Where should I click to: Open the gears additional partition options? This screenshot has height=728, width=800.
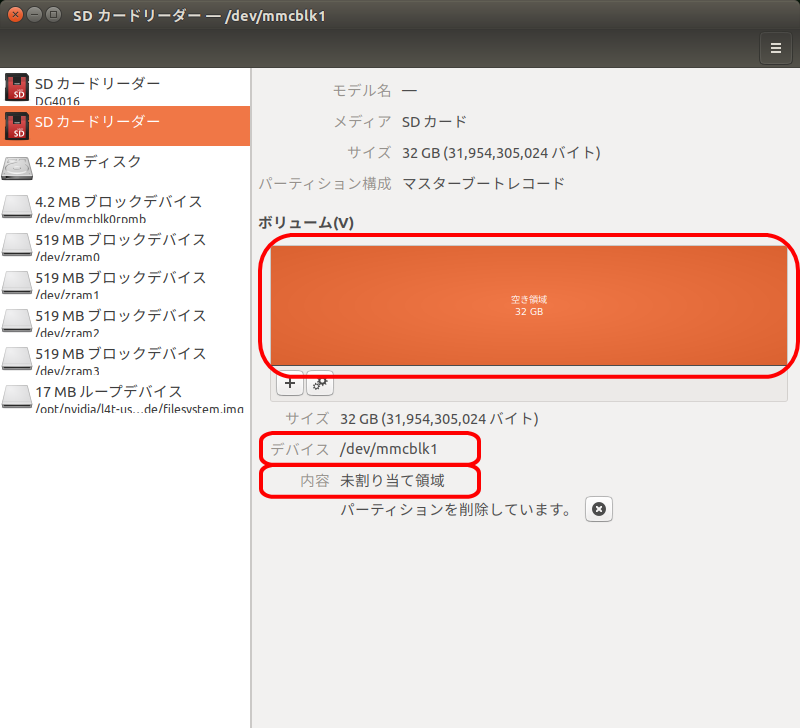[x=320, y=383]
